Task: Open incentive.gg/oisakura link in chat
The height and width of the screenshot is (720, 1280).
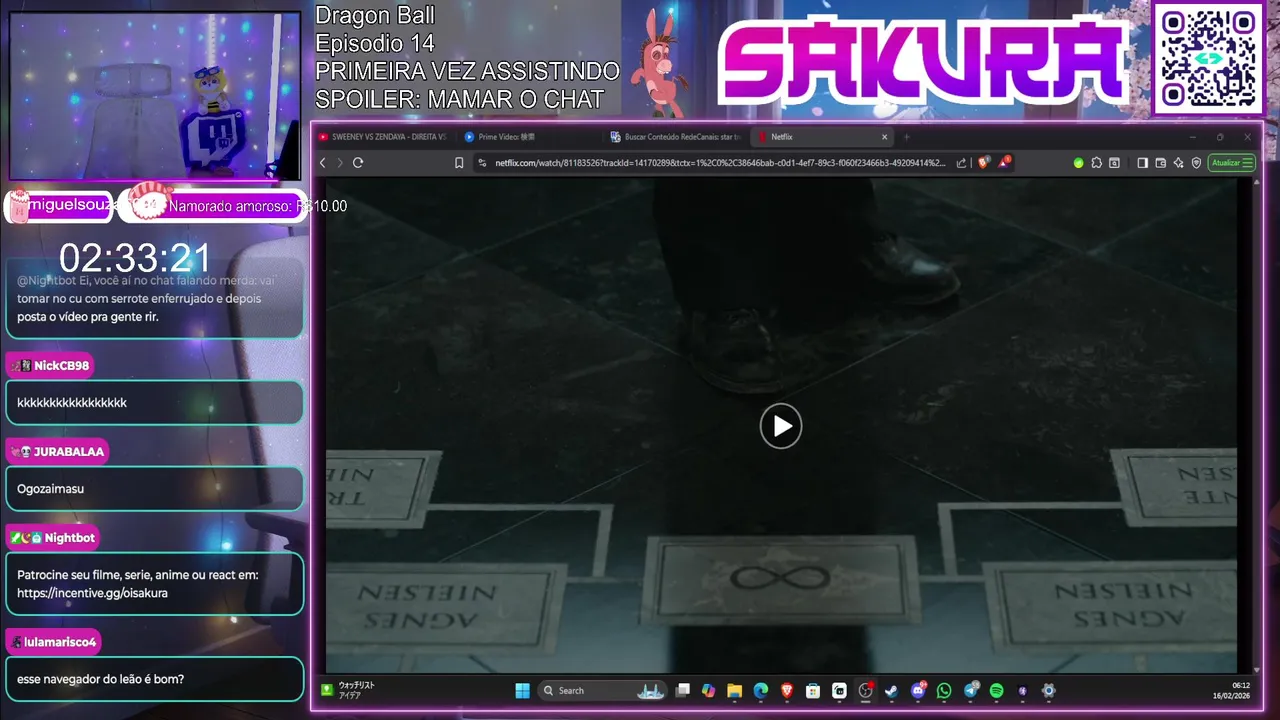Action: 92,593
